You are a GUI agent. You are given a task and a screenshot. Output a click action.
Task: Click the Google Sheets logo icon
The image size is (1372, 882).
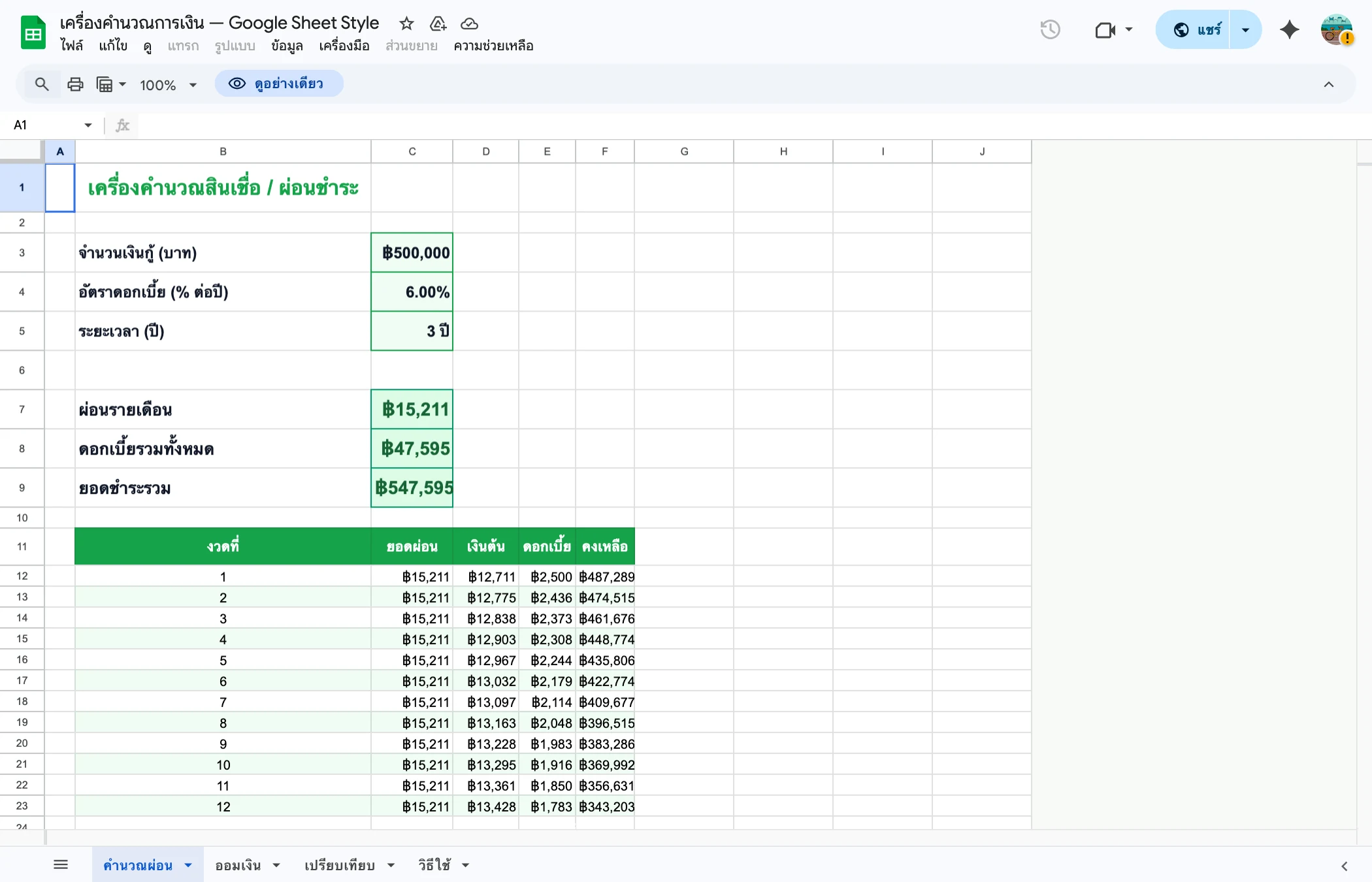(x=32, y=31)
